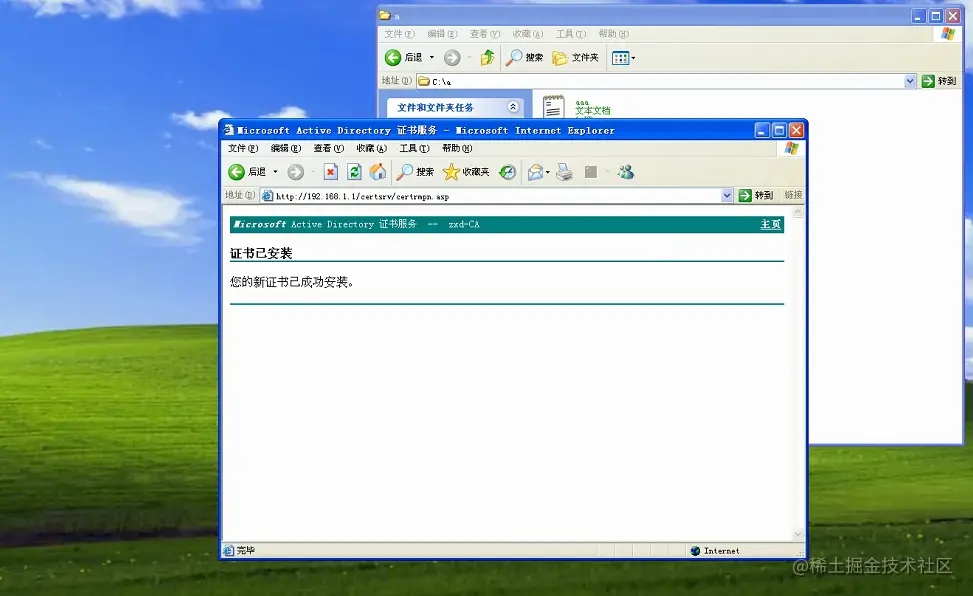Viewport: 973px width, 596px height.
Task: Click folder icon in Explorer address bar
Action: 424,81
